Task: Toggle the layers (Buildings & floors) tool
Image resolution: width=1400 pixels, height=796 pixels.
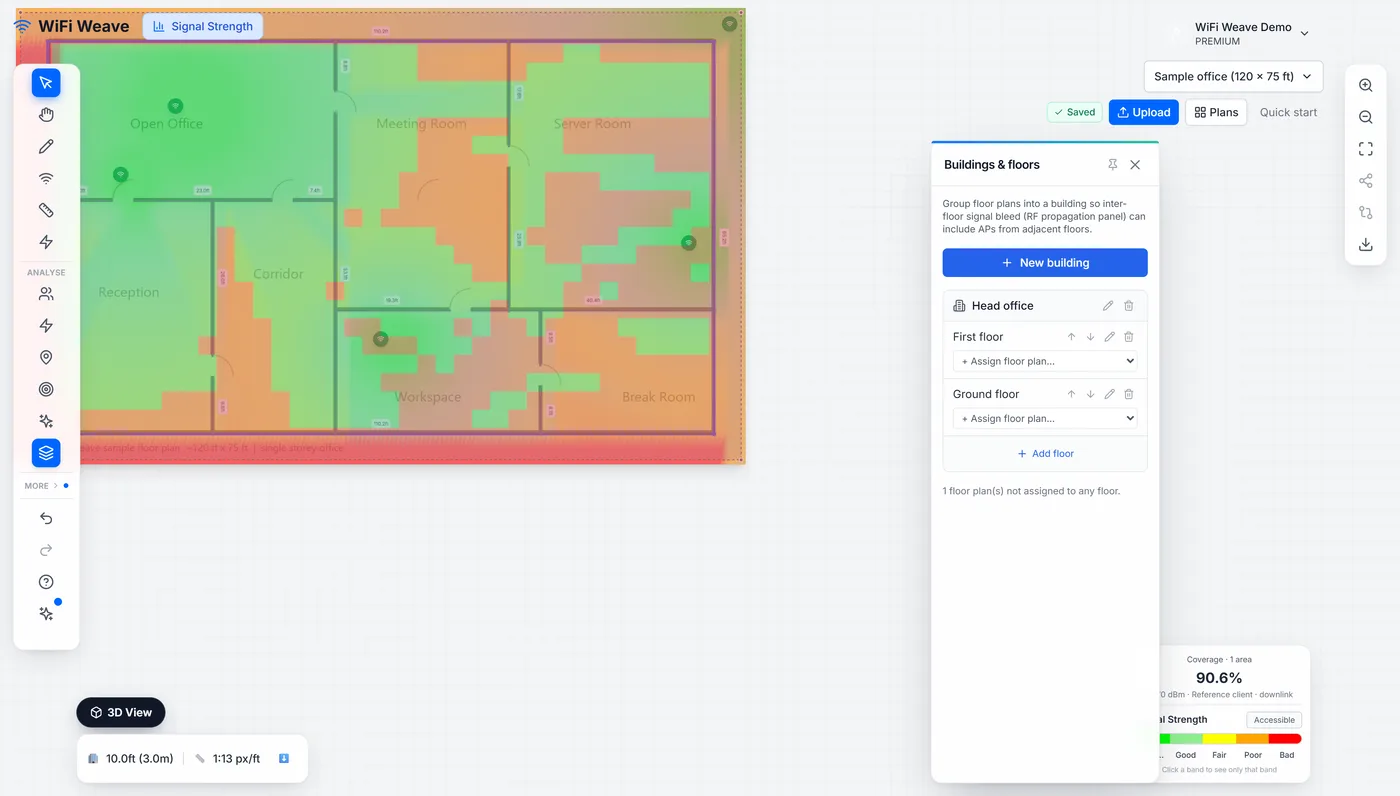Action: [x=46, y=453]
